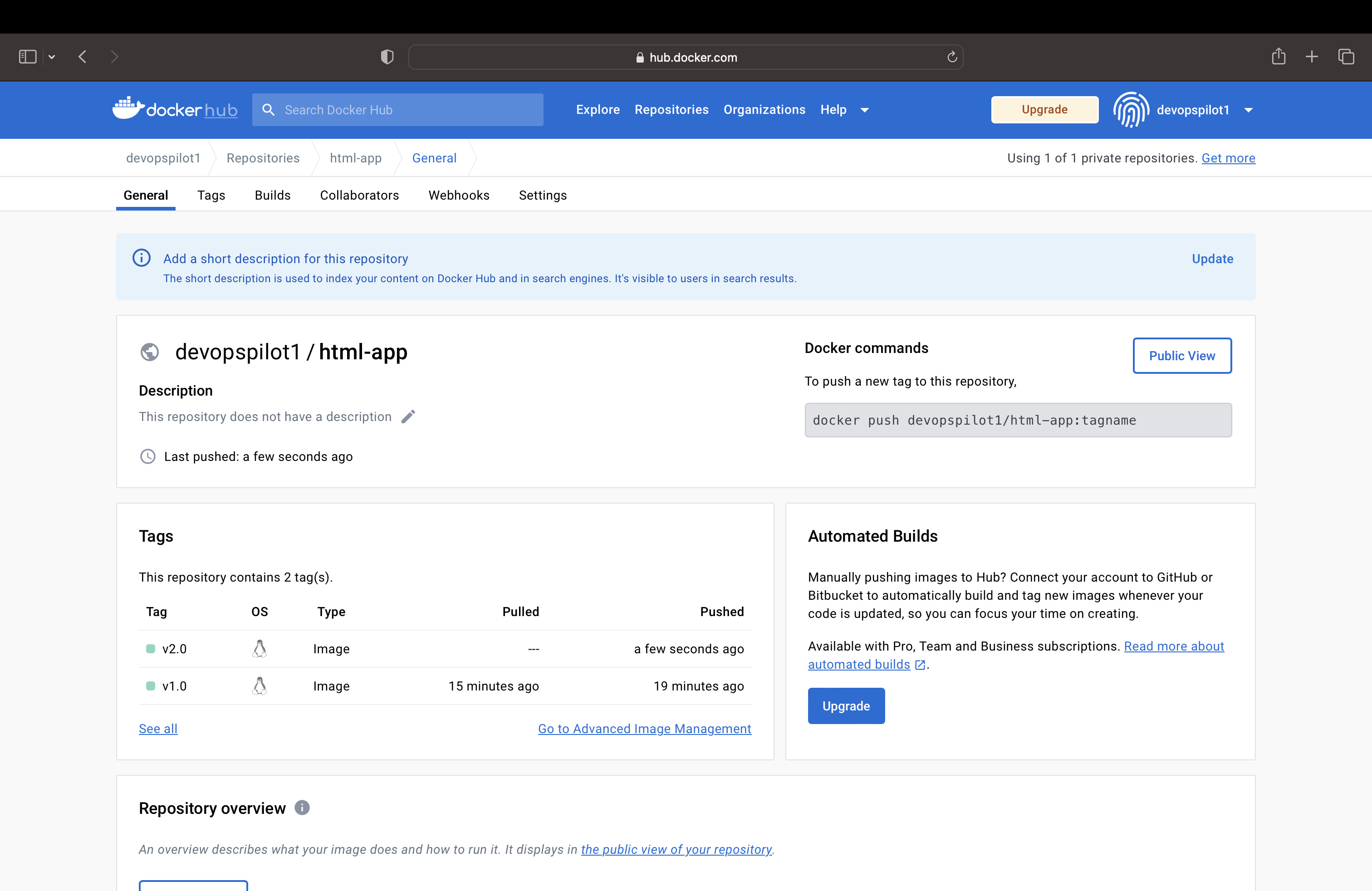
Task: Click the Linux penguin icon for v1.0
Action: [x=260, y=686]
